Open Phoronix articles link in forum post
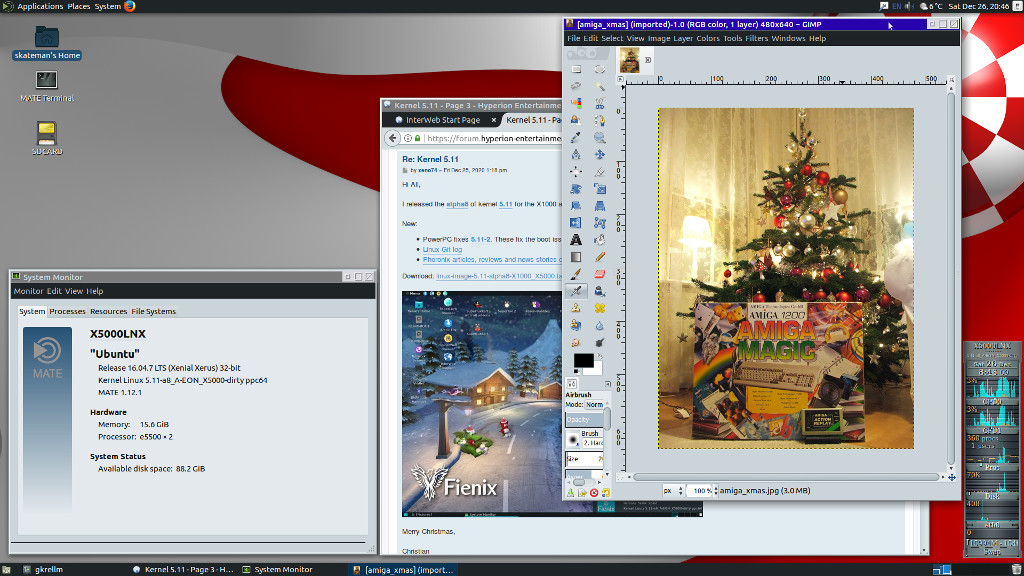 pos(491,260)
